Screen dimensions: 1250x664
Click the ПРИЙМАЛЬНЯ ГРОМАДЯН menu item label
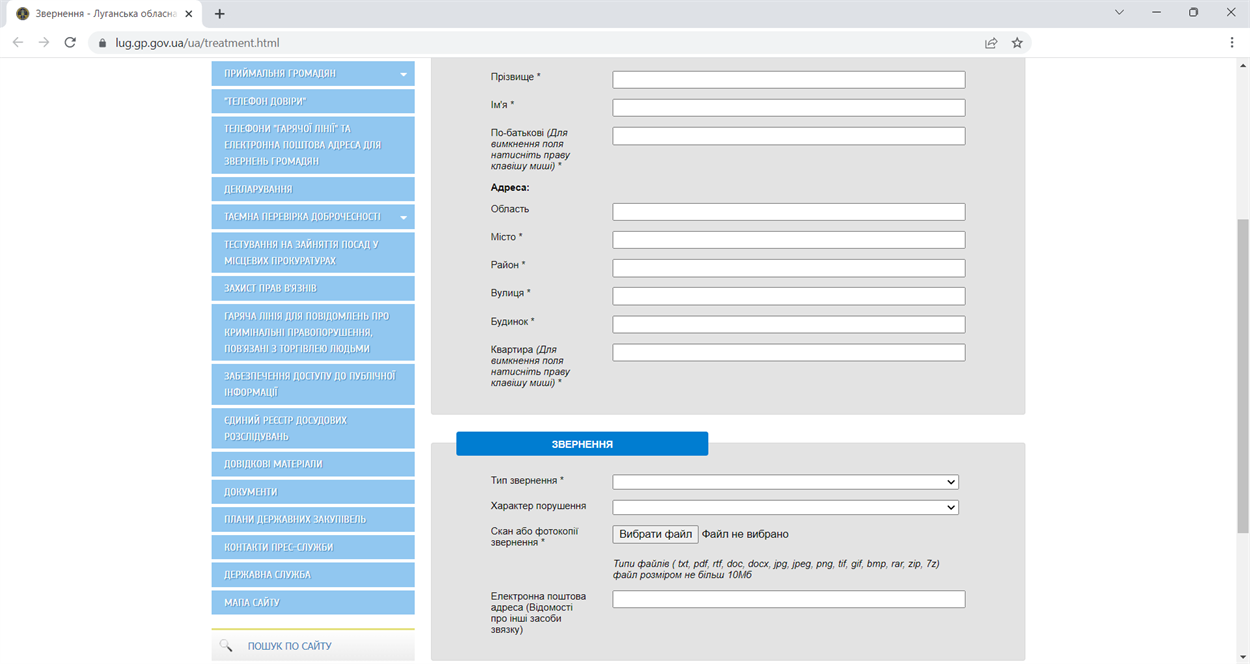[280, 74]
